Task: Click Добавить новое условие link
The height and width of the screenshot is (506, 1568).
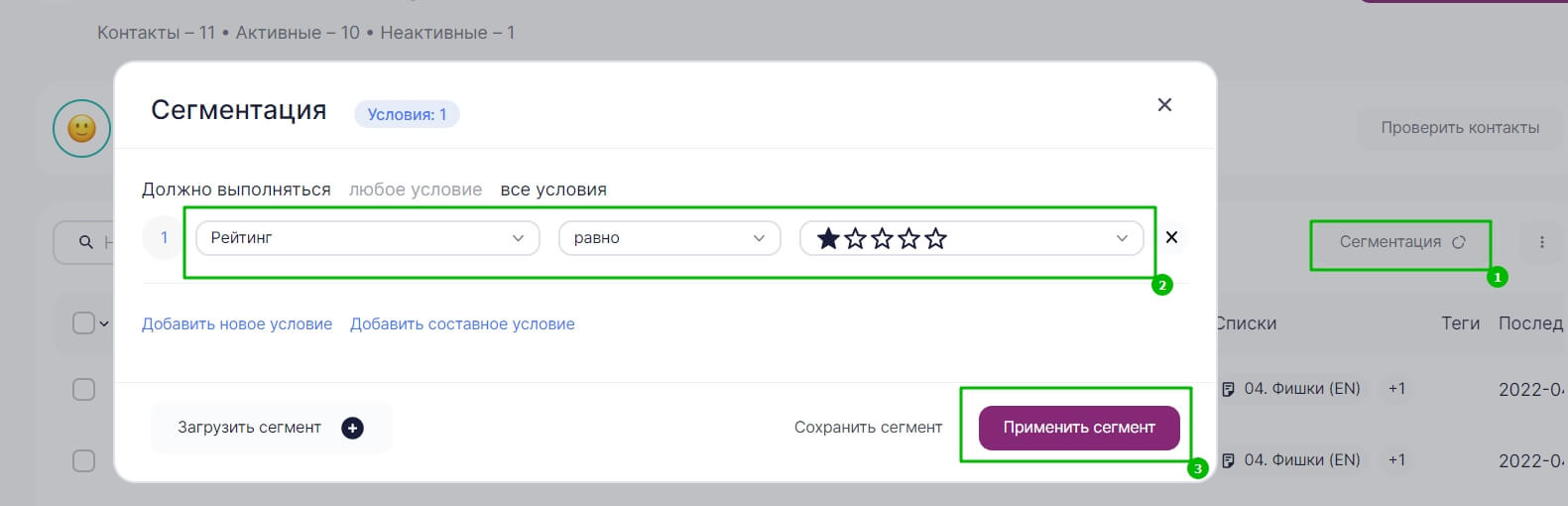Action: [x=237, y=324]
